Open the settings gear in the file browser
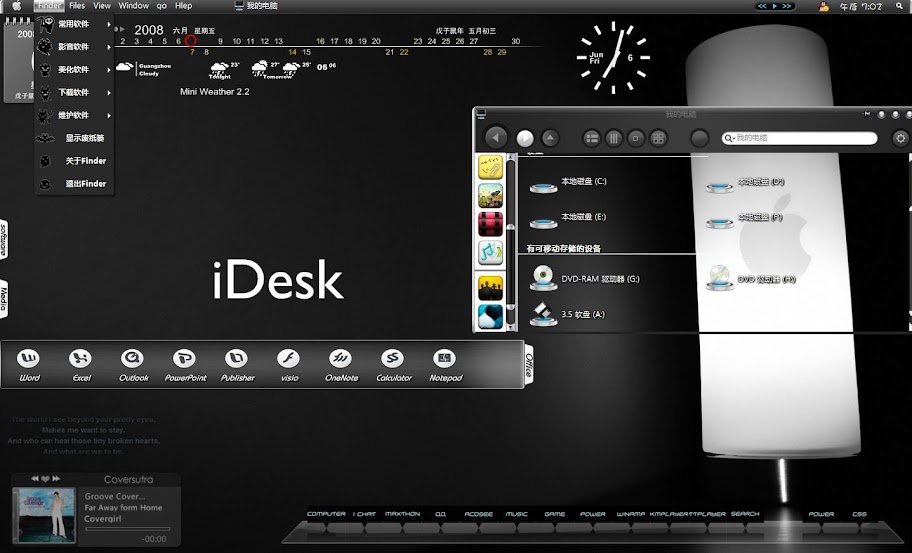912x553 pixels. (900, 138)
